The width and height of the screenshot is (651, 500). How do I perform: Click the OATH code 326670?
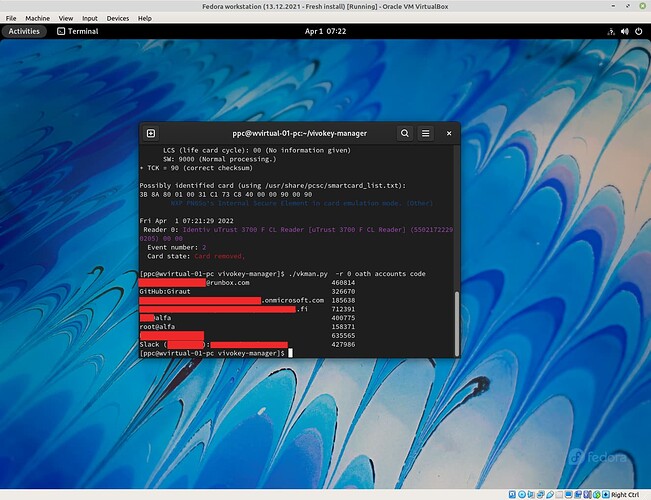pyautogui.click(x=343, y=292)
